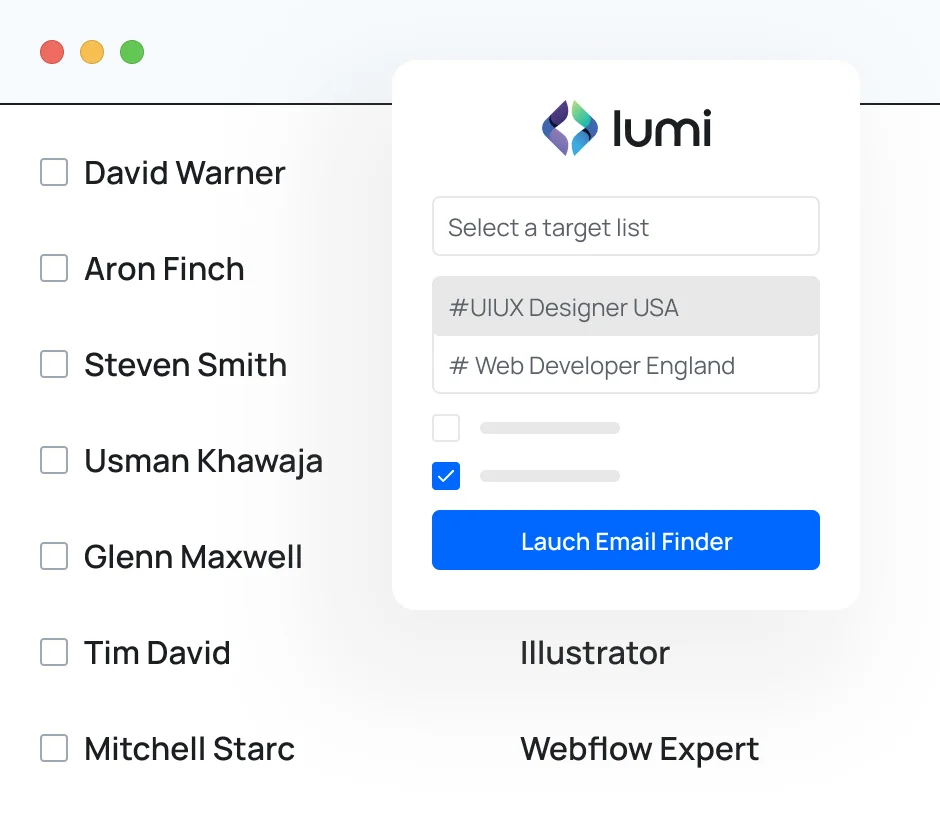Mark the Glenn Maxwell checkbox

pos(54,556)
